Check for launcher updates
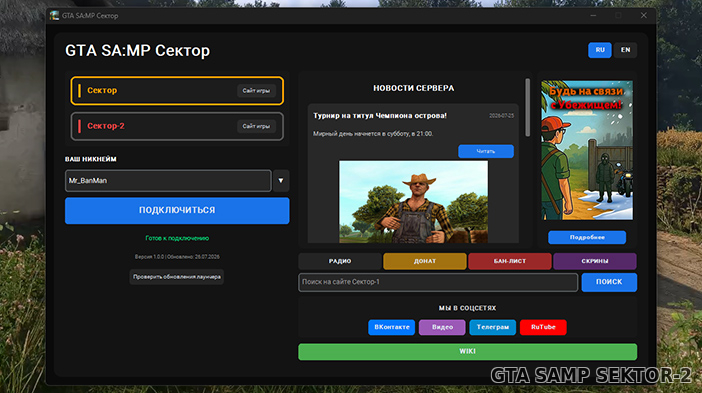Image resolution: width=702 pixels, height=393 pixels. [176, 277]
